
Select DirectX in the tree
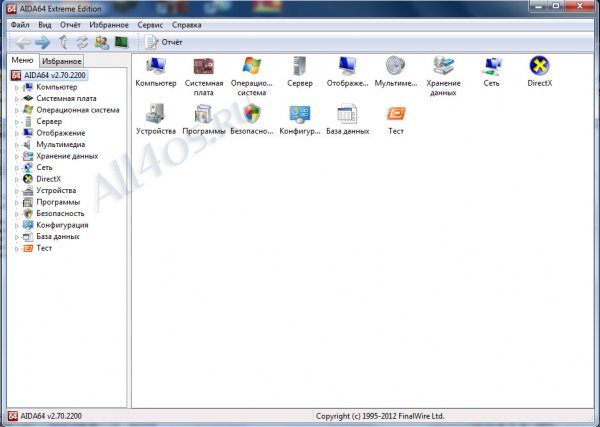48,179
